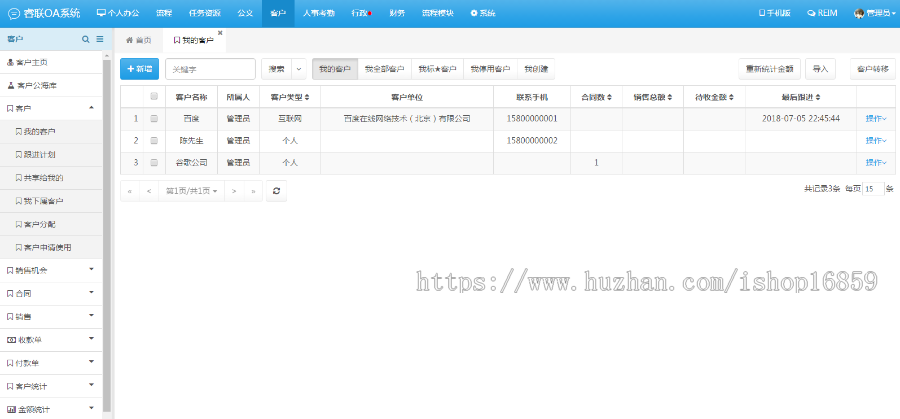Go to the last page (»)
The height and width of the screenshot is (419, 900).
(x=253, y=191)
